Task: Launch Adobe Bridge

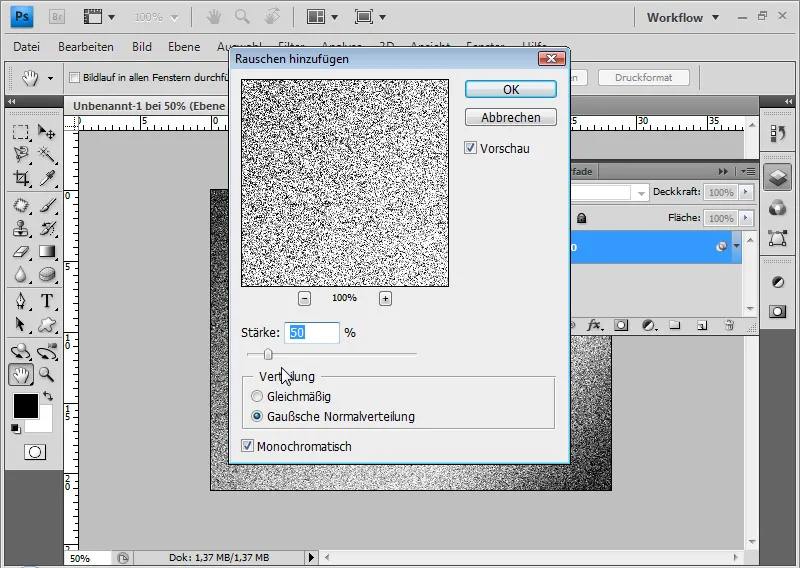Action: coord(57,17)
